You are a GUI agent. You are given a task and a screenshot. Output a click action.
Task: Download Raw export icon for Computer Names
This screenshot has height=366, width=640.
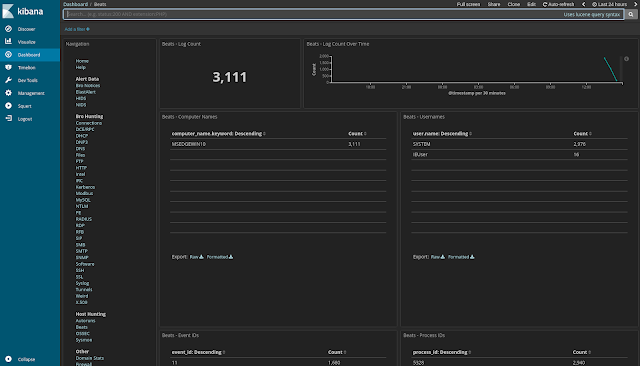pos(201,257)
